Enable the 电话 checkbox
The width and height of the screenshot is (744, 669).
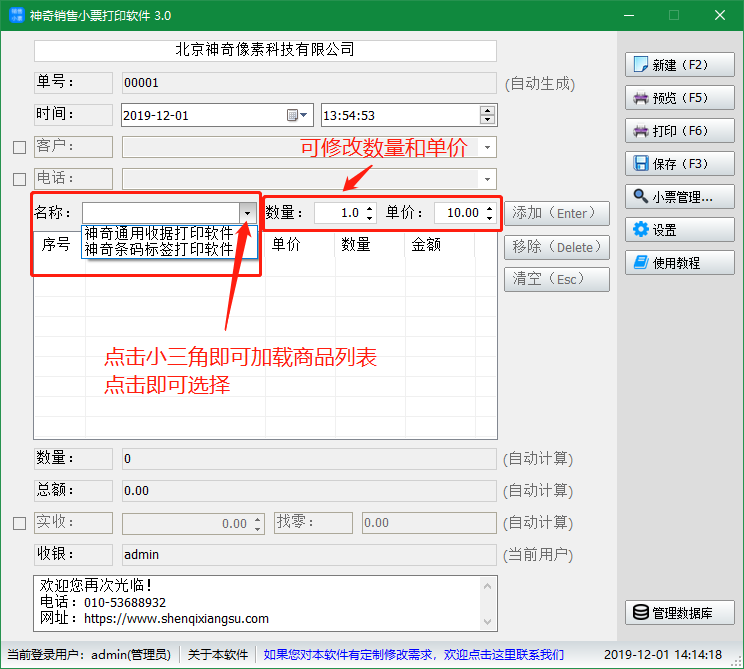19,179
